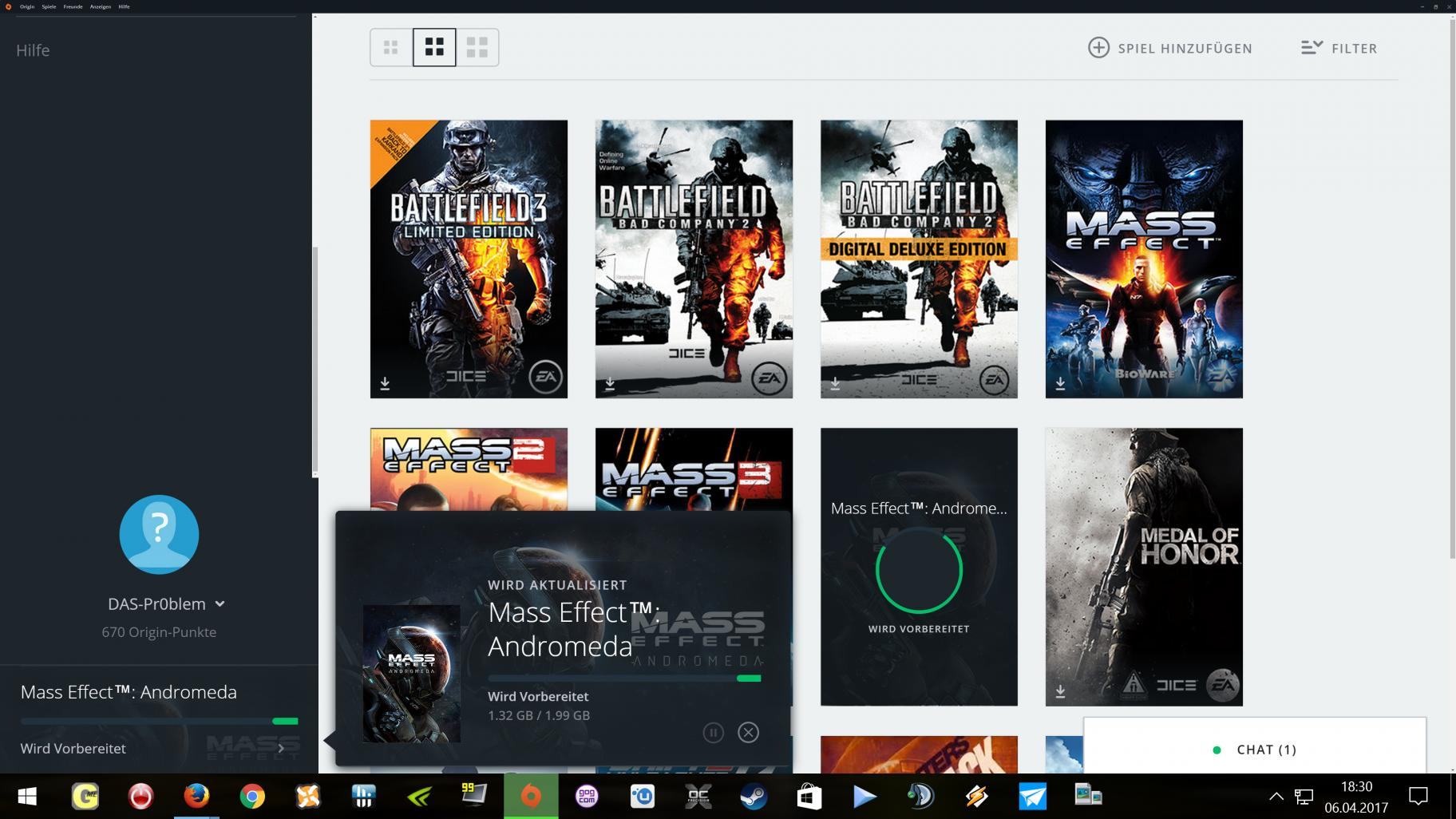Cancel the Mass Effect Andromeda update

coord(748,732)
